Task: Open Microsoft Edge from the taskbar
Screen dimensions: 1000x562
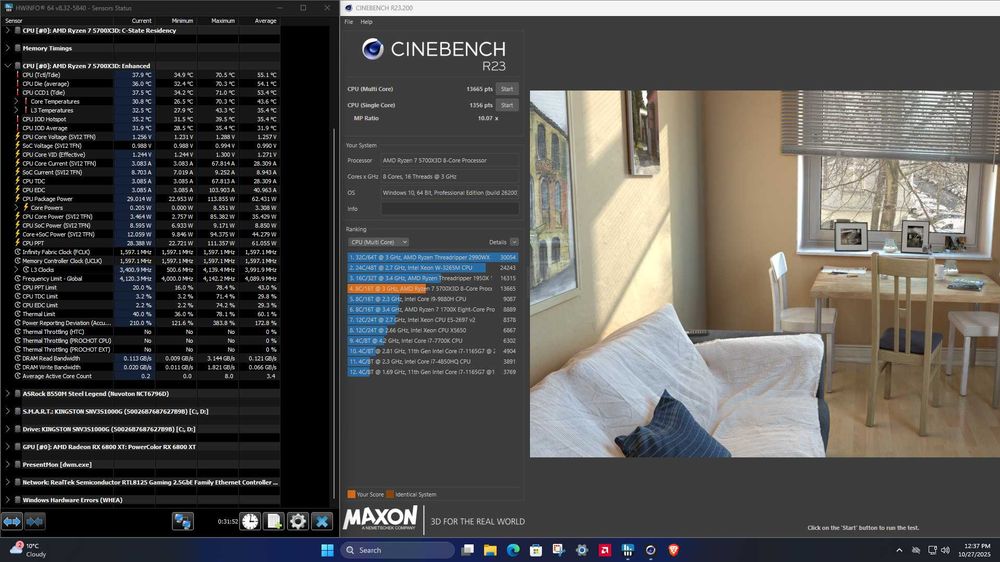Action: pos(513,550)
